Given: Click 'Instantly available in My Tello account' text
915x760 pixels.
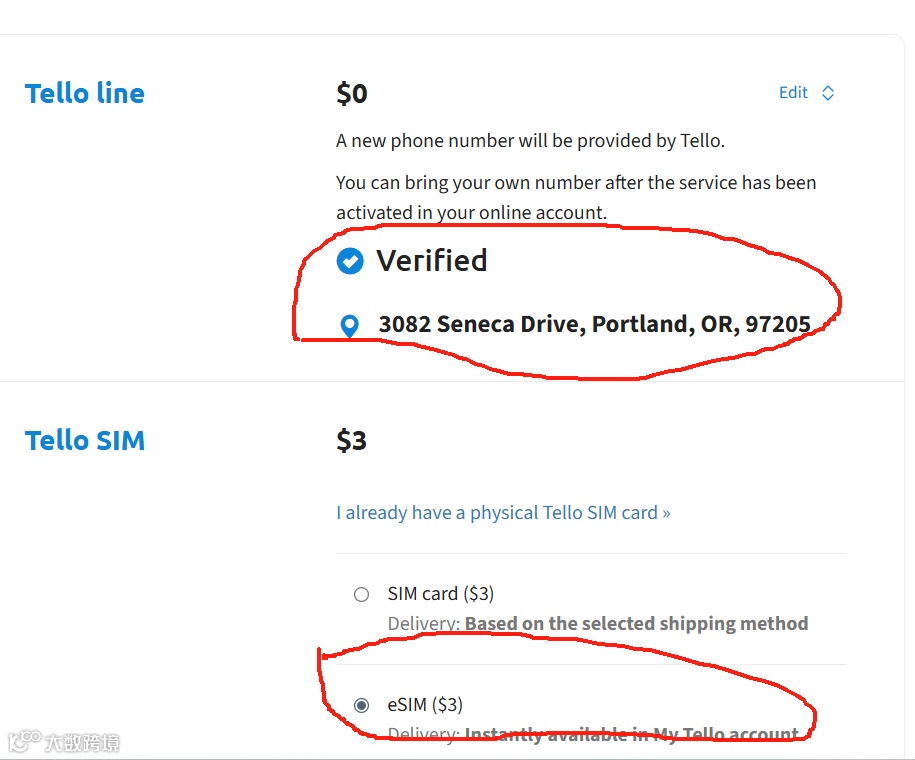Looking at the screenshot, I should (632, 735).
